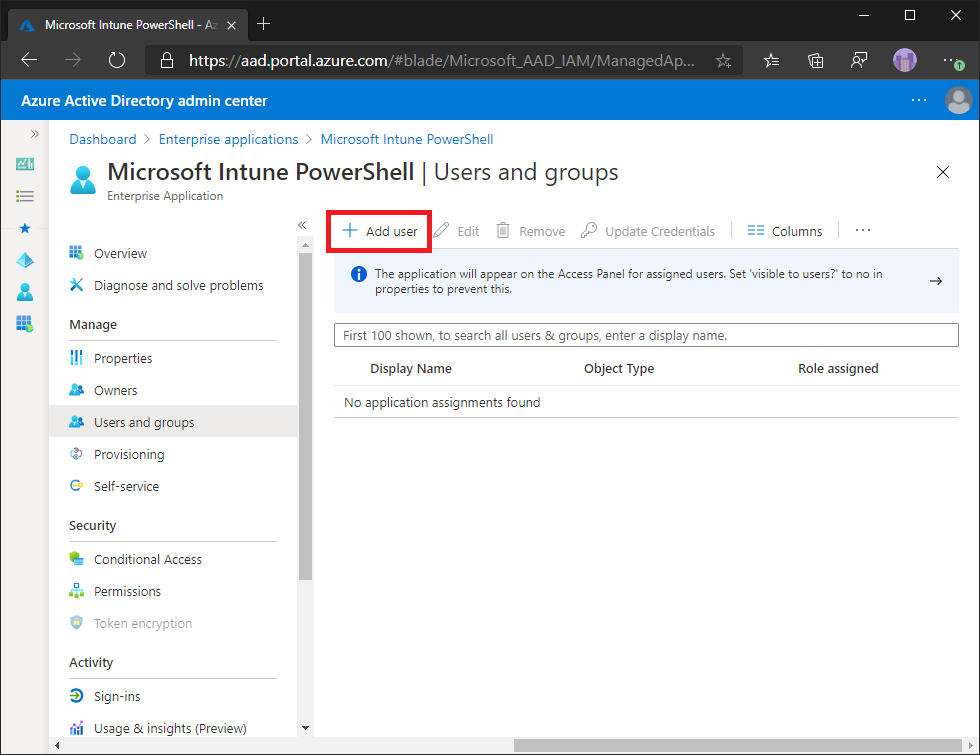
Task: Sort by Object Type column
Action: pos(619,369)
